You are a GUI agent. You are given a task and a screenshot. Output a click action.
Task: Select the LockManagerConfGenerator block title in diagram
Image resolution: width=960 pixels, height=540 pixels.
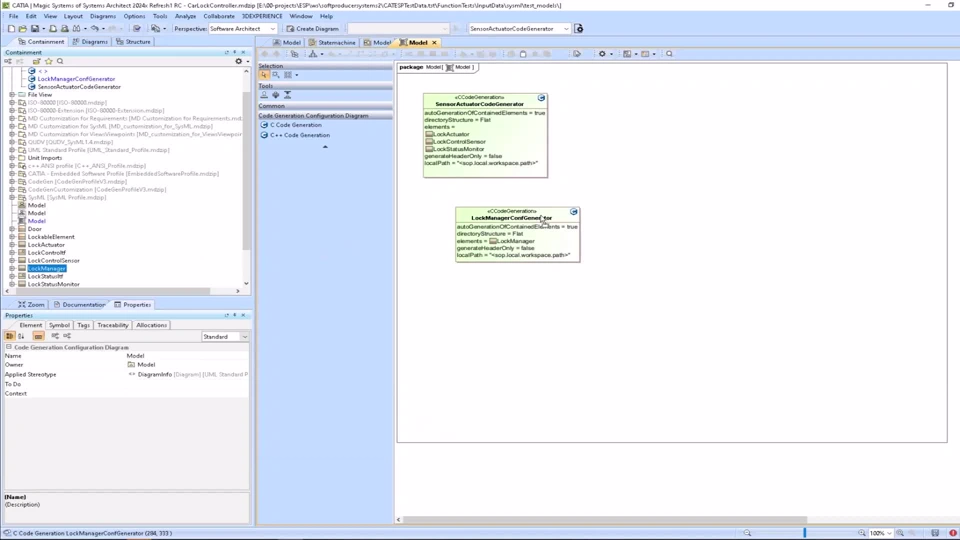511,218
